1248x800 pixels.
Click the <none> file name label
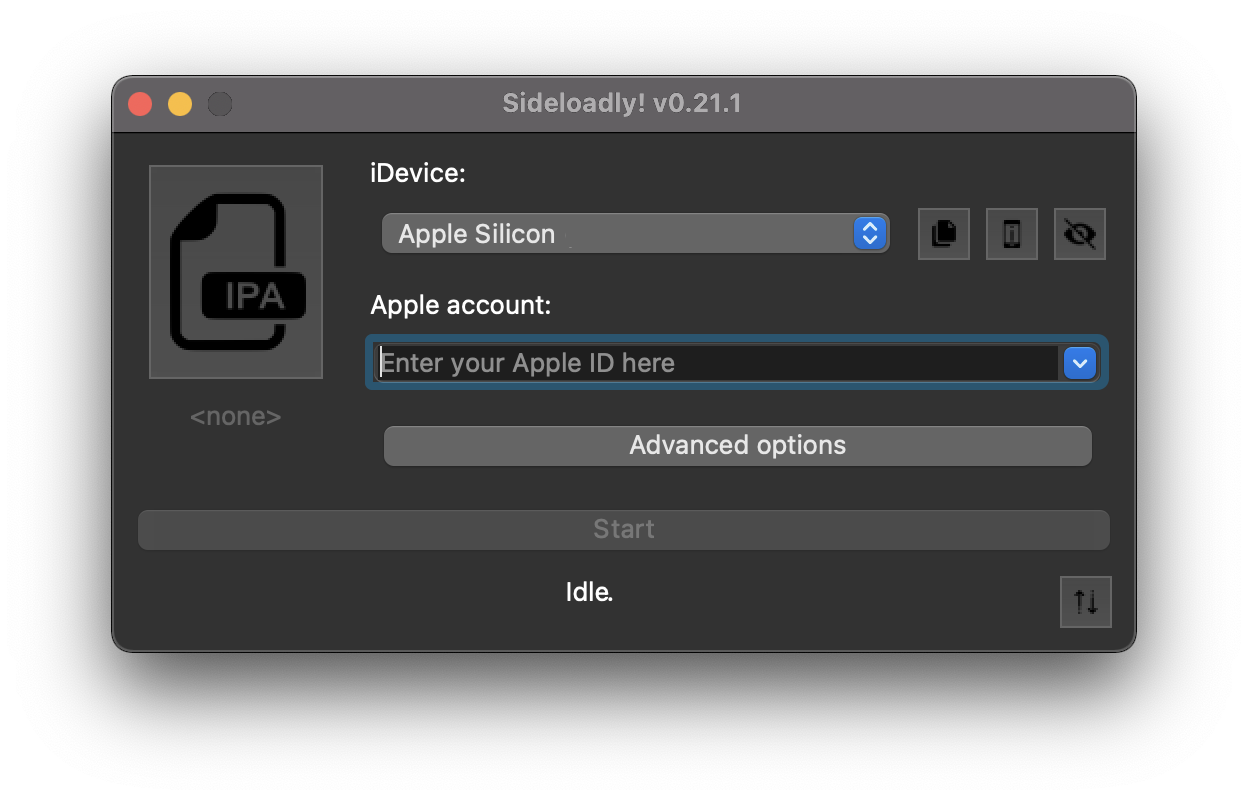pyautogui.click(x=236, y=417)
